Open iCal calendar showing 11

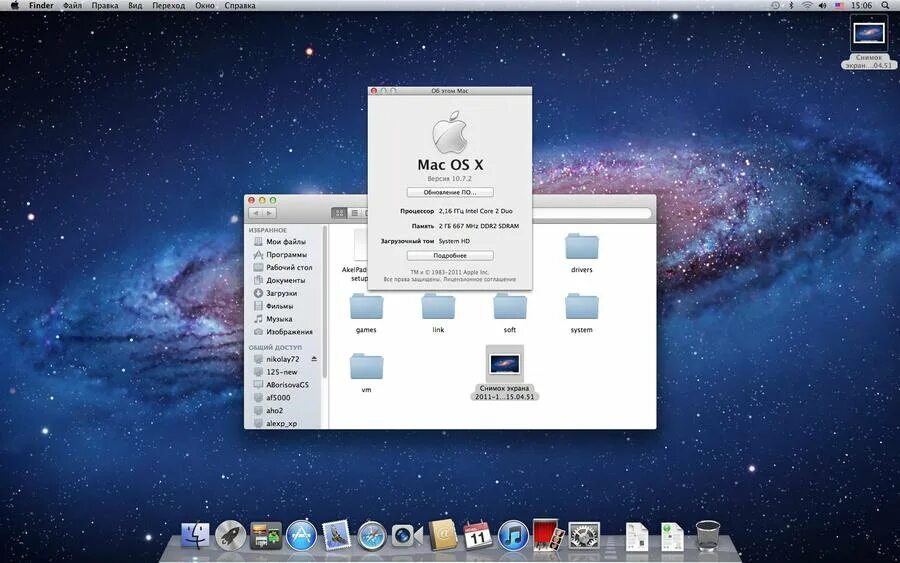pos(478,536)
